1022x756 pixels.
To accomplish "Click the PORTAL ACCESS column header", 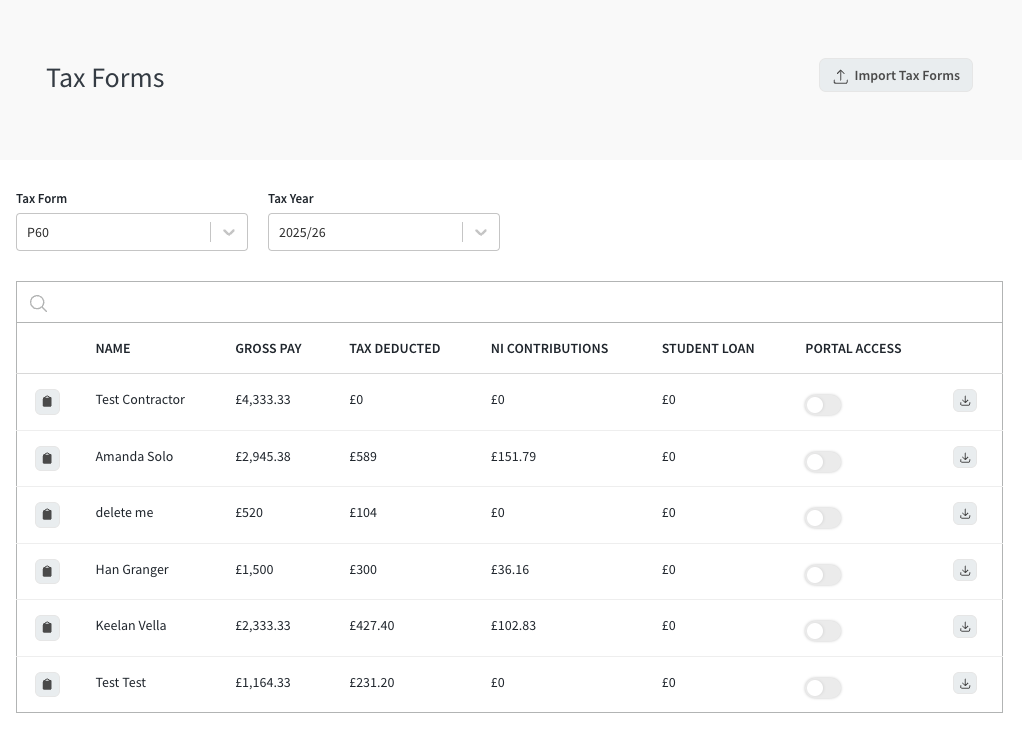I will [853, 349].
